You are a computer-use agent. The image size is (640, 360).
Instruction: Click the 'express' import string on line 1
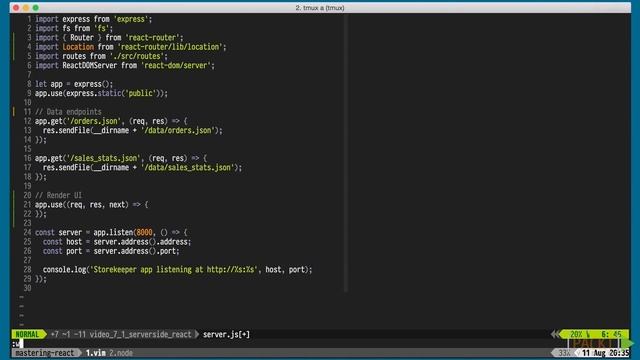click(132, 19)
